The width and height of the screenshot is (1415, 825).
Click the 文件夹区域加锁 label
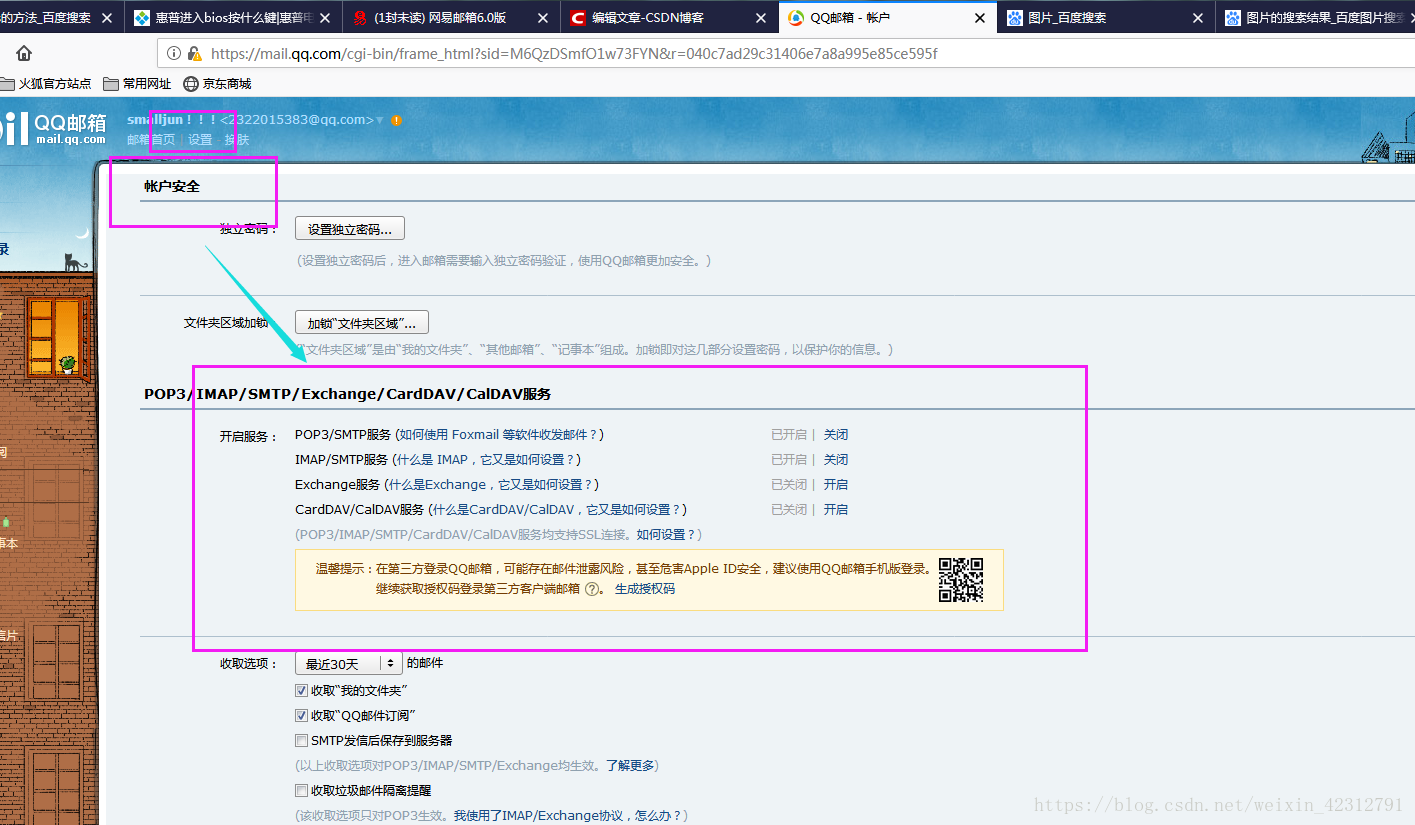click(x=226, y=323)
